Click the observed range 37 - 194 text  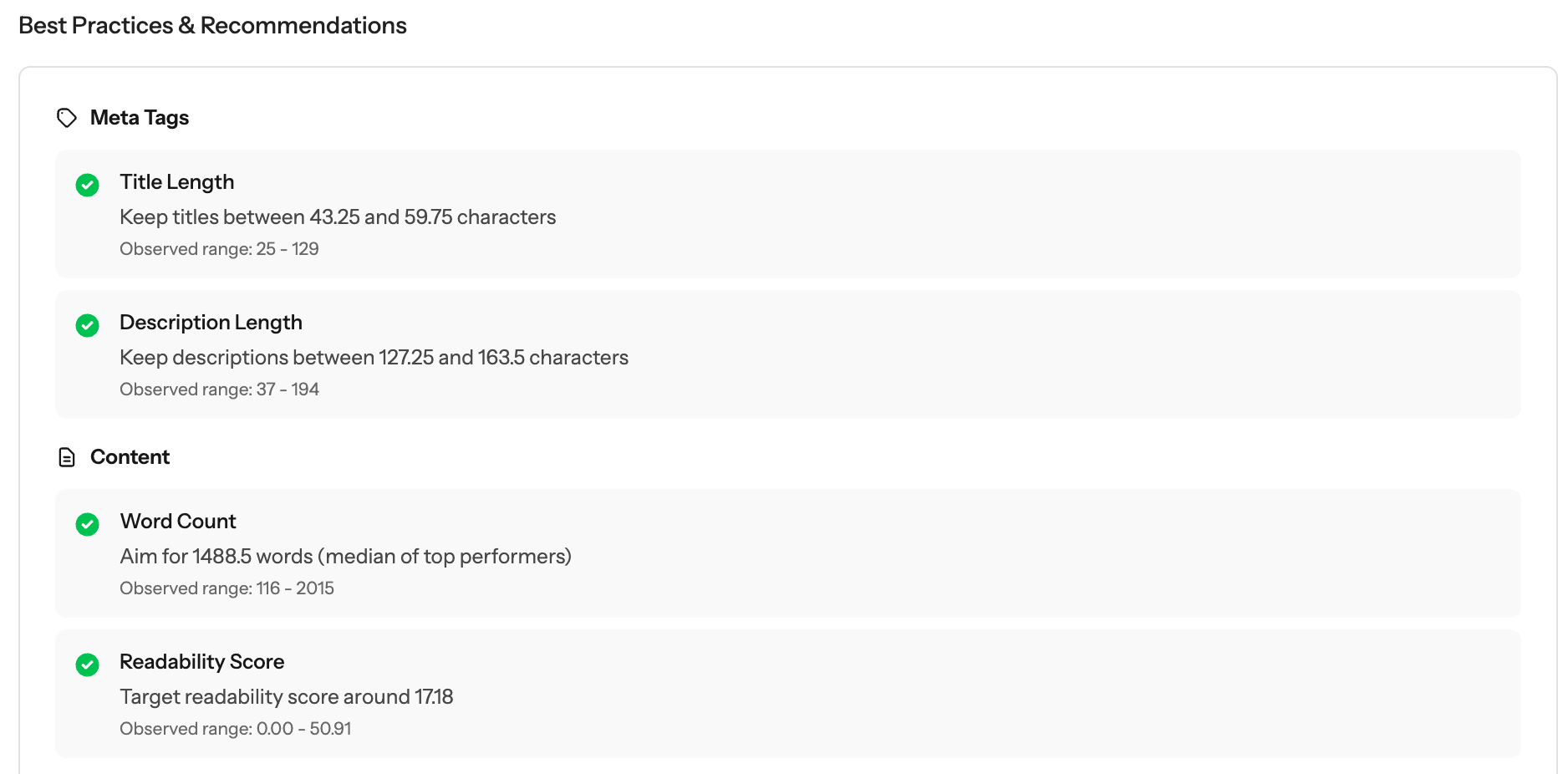tap(219, 390)
